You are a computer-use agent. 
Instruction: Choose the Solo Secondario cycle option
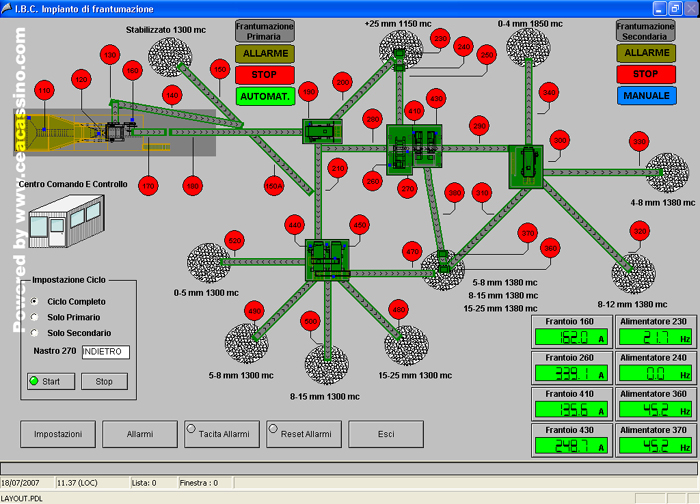[x=34, y=333]
